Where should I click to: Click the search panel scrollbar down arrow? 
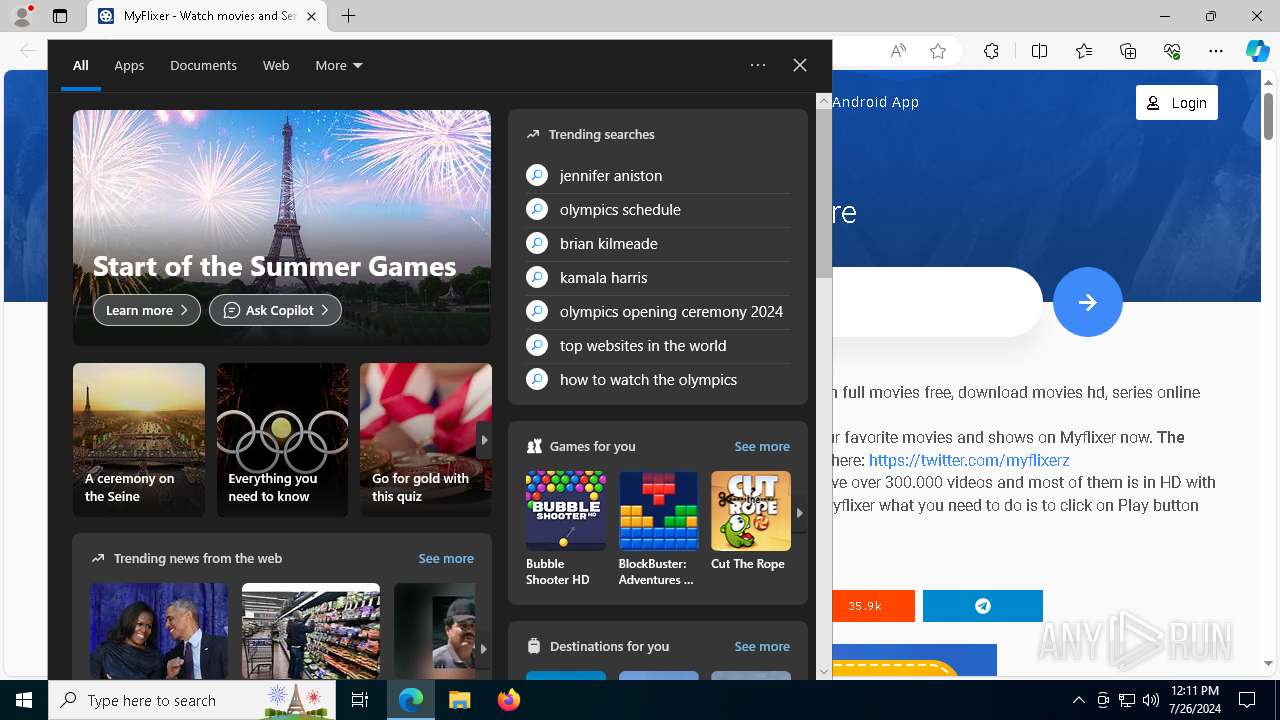[824, 672]
